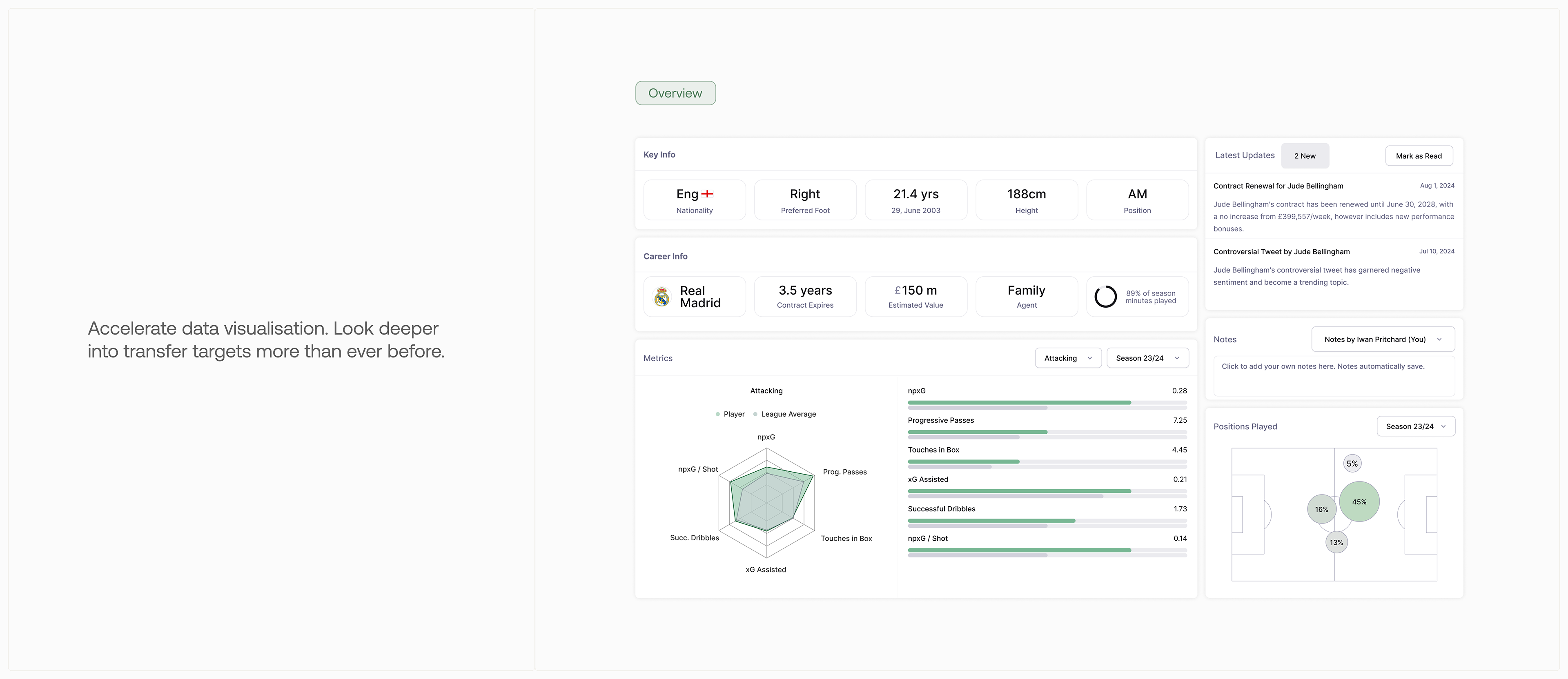Viewport: 1568px width, 679px height.
Task: Click the 13% position bubble on pitch
Action: coord(1336,542)
